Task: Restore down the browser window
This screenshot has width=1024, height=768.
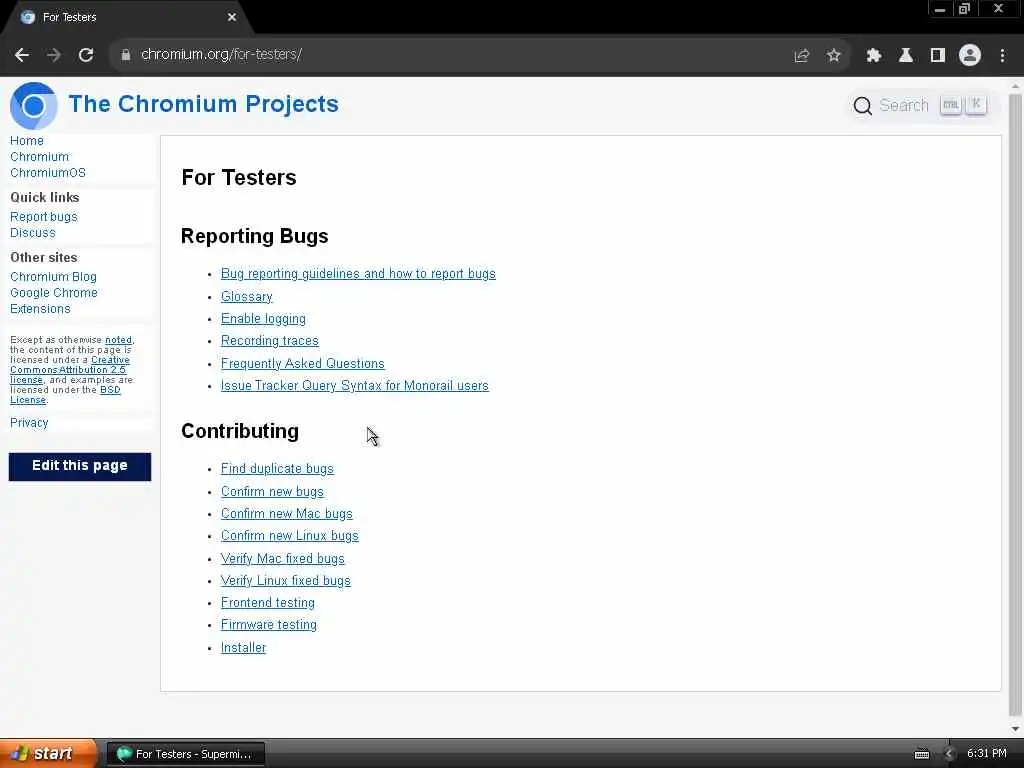Action: tap(965, 8)
